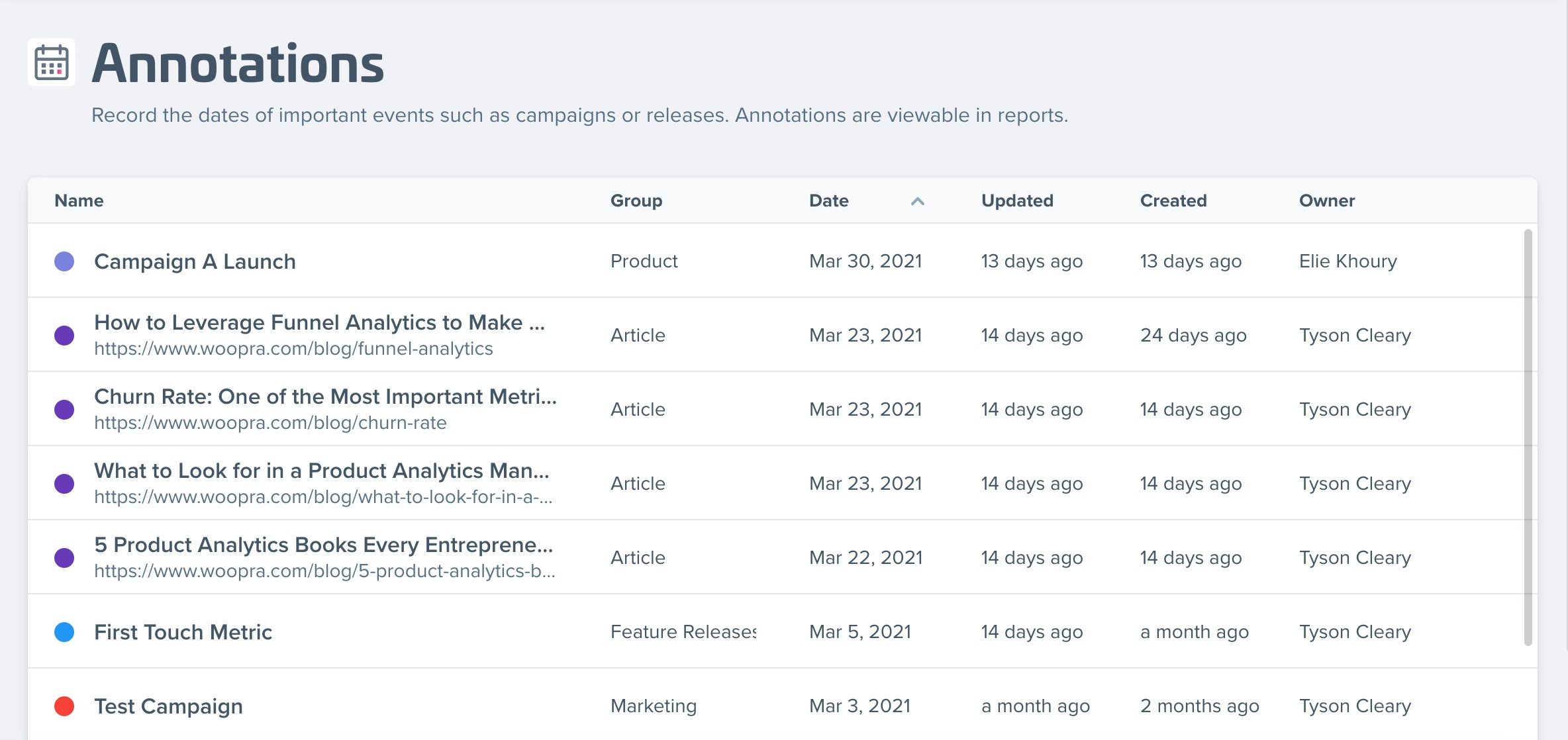Open Churn Rate article annotation
The image size is (1568, 740).
point(325,396)
